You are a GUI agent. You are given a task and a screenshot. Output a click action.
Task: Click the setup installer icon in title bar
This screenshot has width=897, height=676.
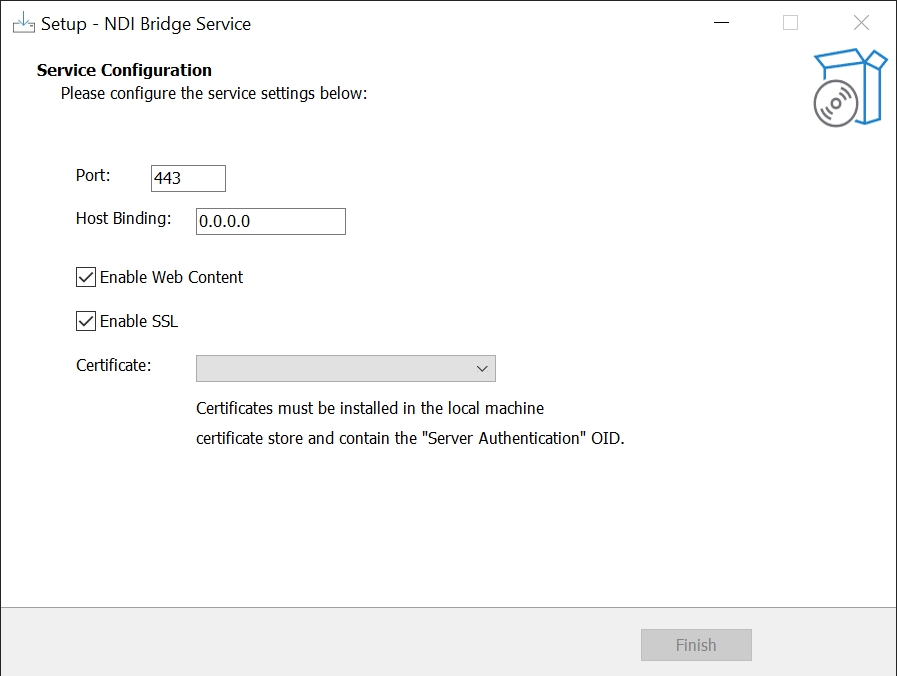point(23,23)
